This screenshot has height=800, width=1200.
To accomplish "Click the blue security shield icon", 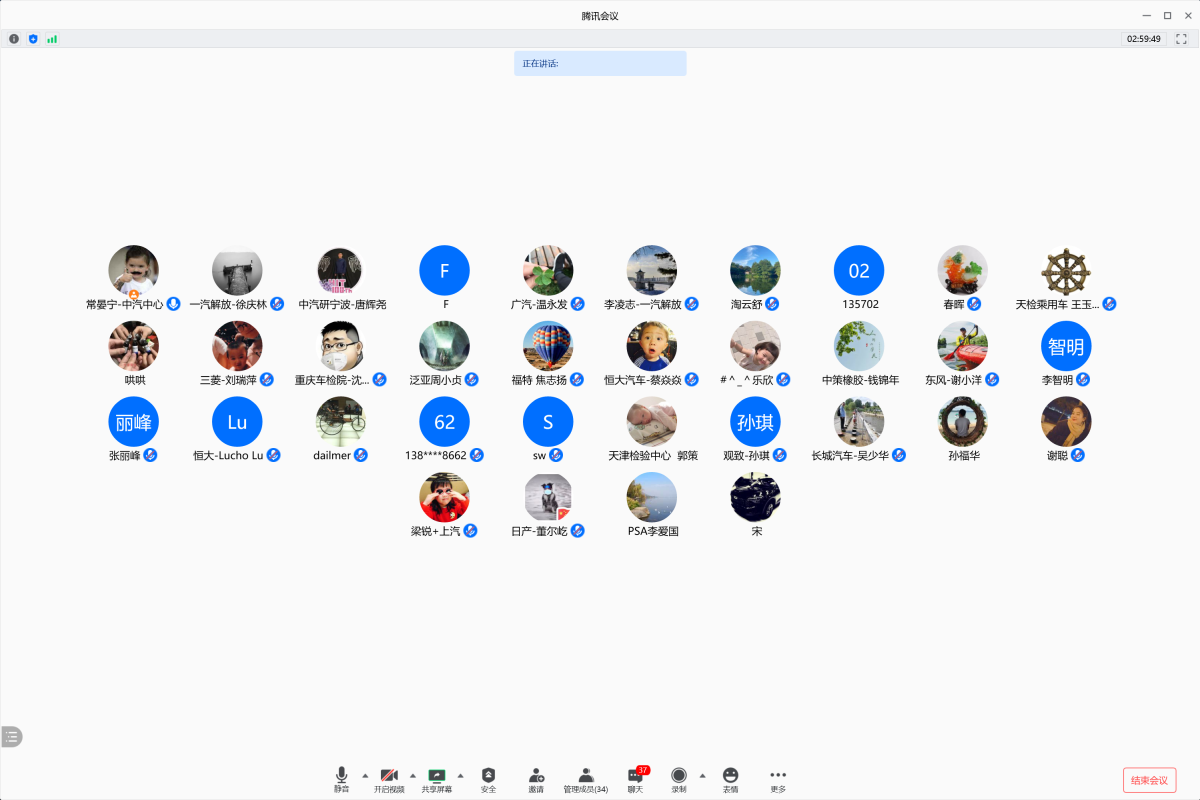I will [x=33, y=39].
